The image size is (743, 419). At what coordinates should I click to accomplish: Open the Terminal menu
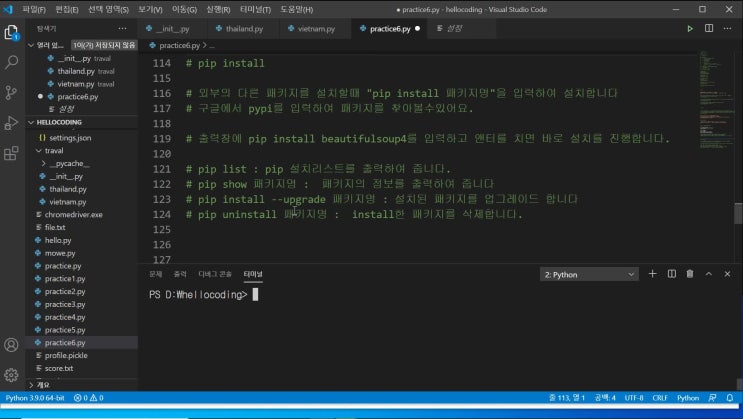[255, 9]
